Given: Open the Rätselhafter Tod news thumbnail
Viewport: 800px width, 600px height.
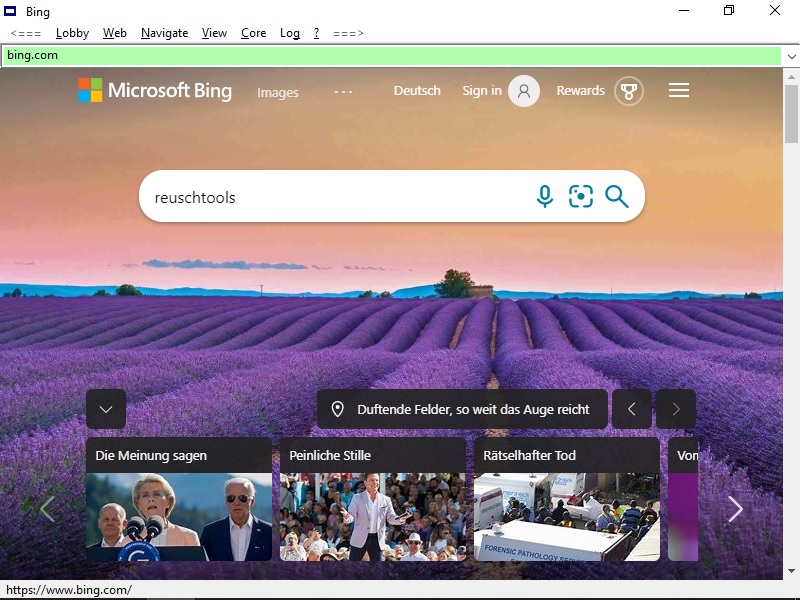Looking at the screenshot, I should (x=566, y=516).
